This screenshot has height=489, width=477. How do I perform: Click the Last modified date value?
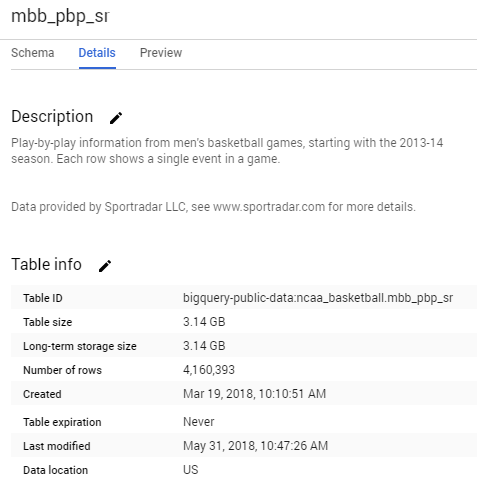pos(255,446)
